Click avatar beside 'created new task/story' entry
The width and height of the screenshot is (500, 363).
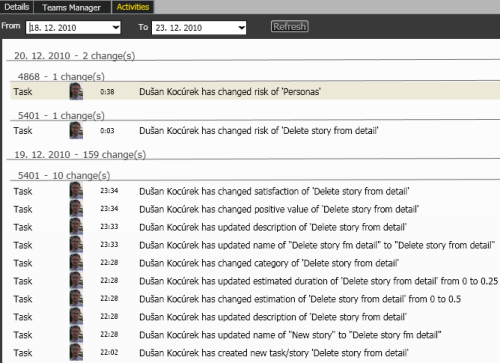click(x=76, y=353)
